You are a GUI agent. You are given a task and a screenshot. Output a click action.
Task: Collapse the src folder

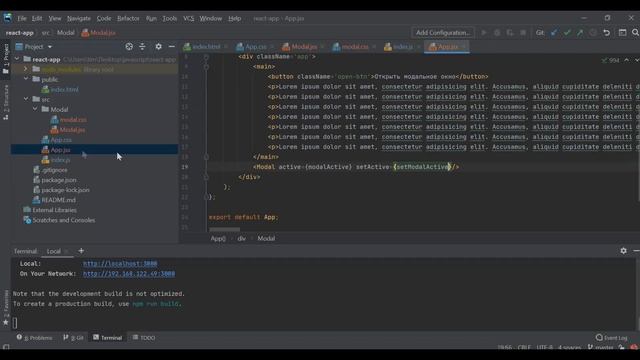[26, 99]
